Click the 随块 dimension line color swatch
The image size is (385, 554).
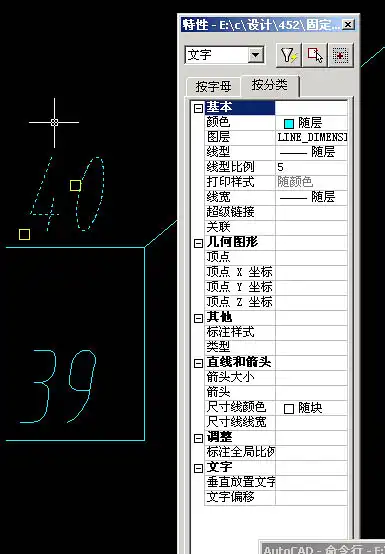pos(289,409)
